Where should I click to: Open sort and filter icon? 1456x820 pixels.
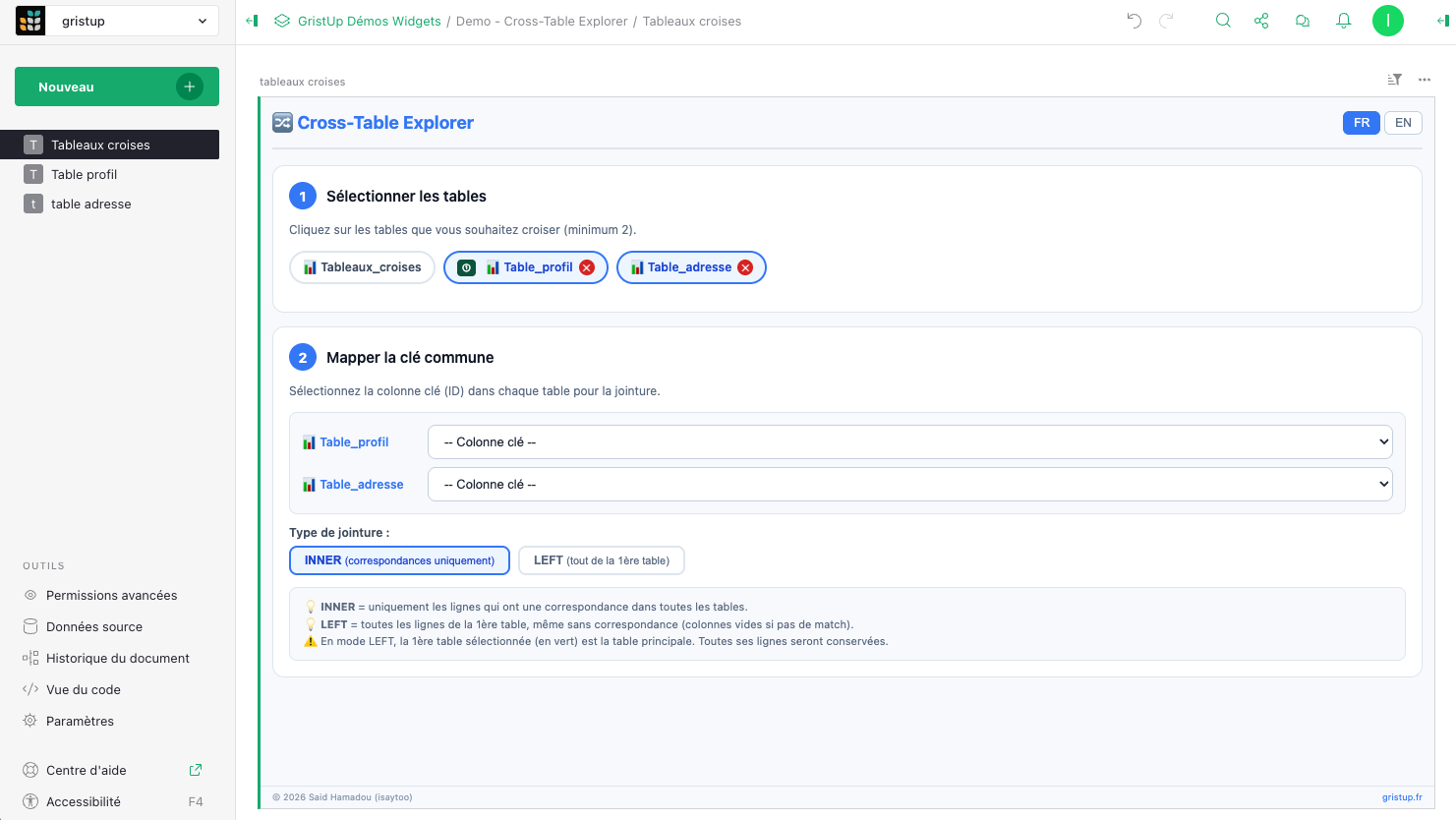coord(1394,80)
